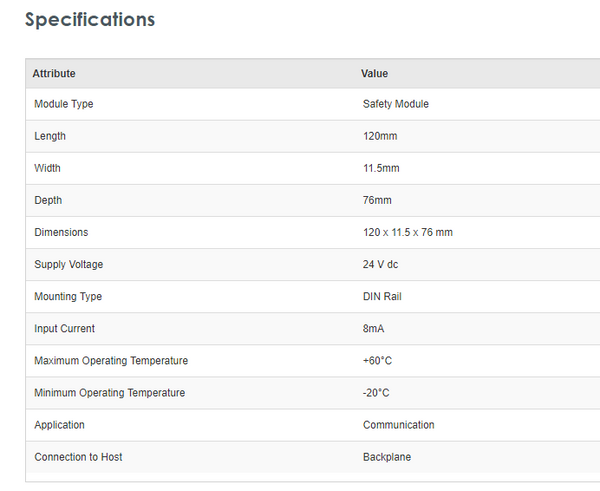Click the Value column header
The width and height of the screenshot is (600, 491).
[374, 73]
